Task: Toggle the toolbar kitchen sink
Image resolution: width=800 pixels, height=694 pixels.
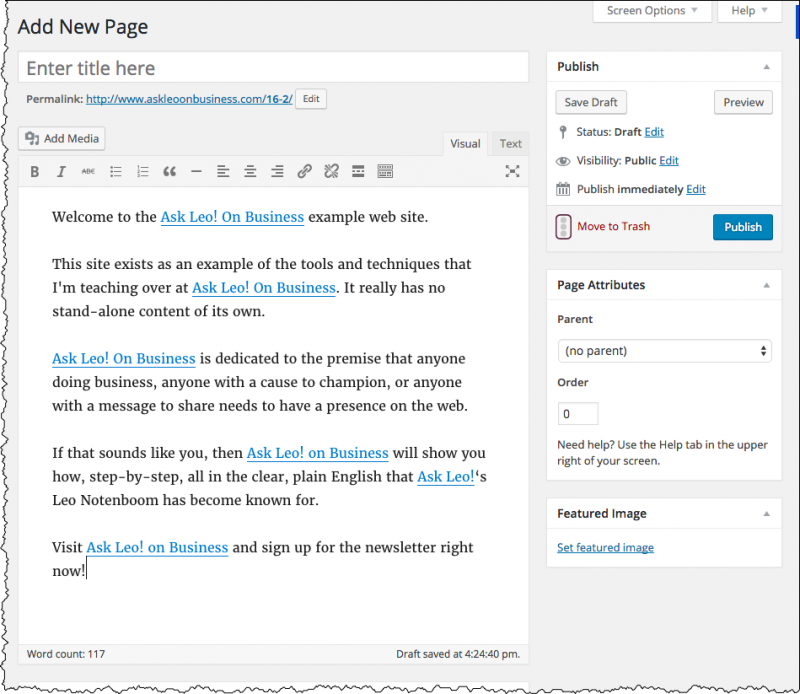Action: [385, 171]
